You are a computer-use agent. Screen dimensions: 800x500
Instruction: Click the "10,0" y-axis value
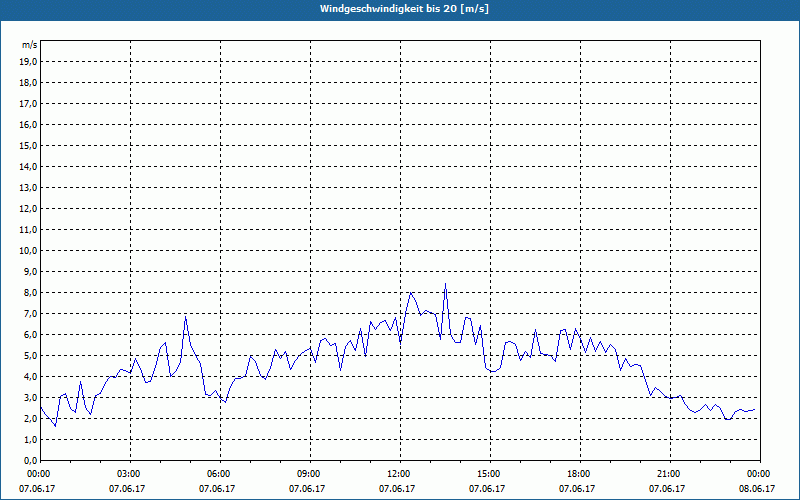(28, 251)
